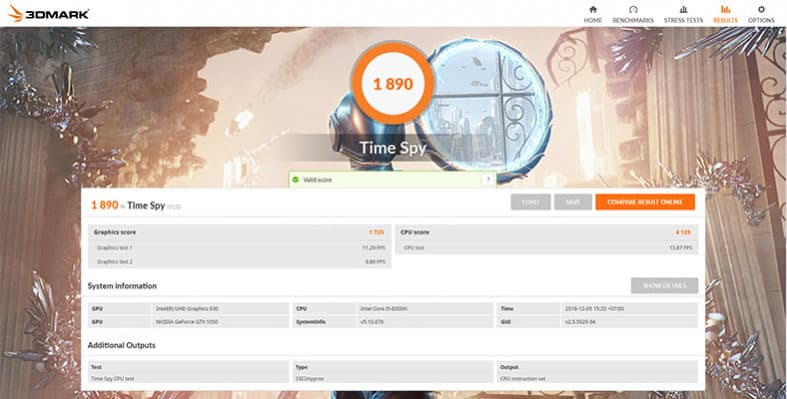The image size is (787, 399).
Task: Switch to the Results section
Action: (x=725, y=14)
